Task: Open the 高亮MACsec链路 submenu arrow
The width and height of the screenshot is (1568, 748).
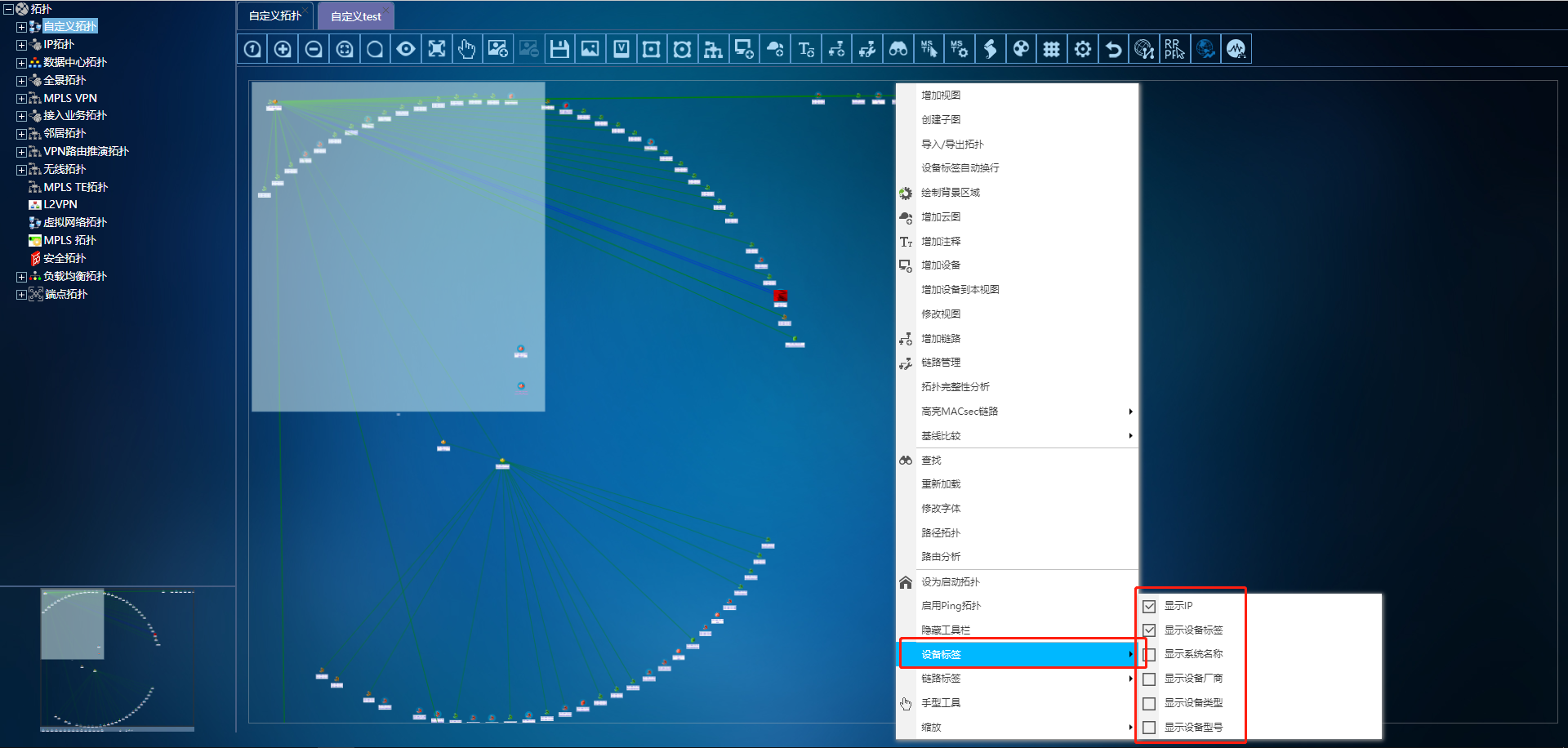Action: click(1130, 412)
